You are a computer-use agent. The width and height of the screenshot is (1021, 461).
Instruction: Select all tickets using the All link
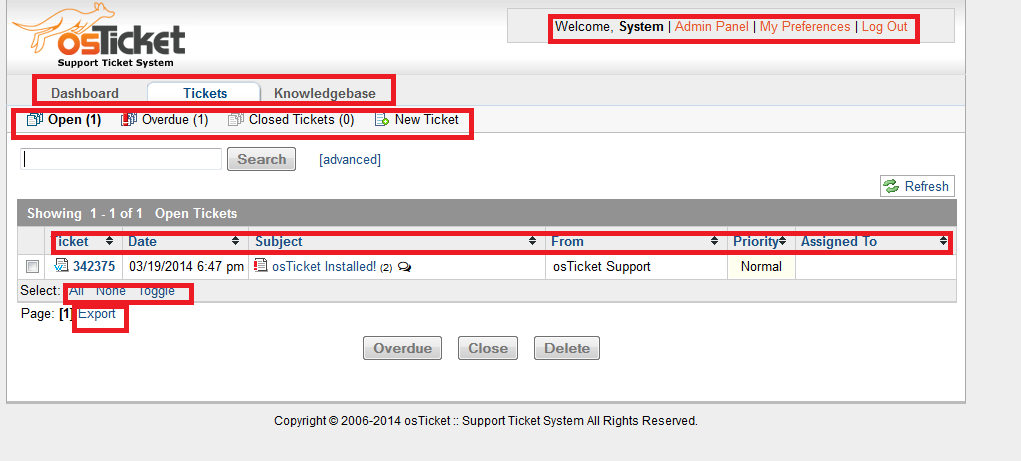(76, 291)
